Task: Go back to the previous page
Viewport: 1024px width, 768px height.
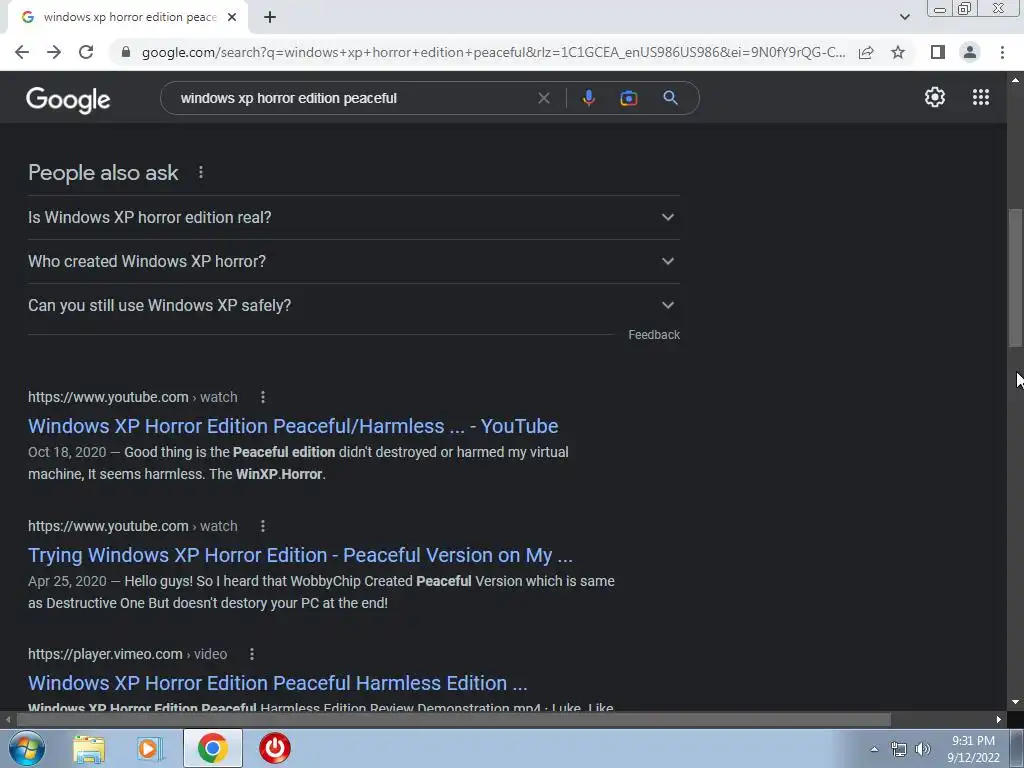Action: [22, 52]
